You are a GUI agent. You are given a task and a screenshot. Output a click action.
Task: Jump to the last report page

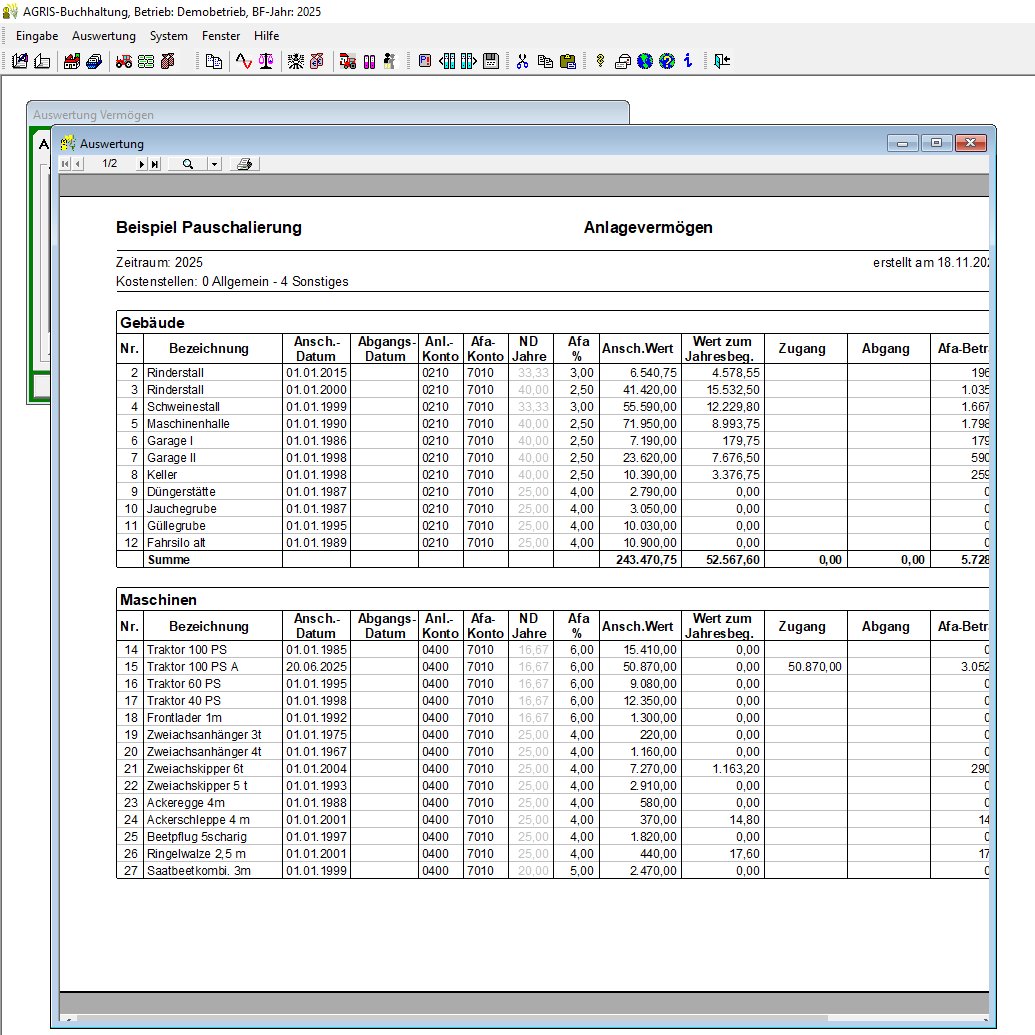[x=154, y=164]
